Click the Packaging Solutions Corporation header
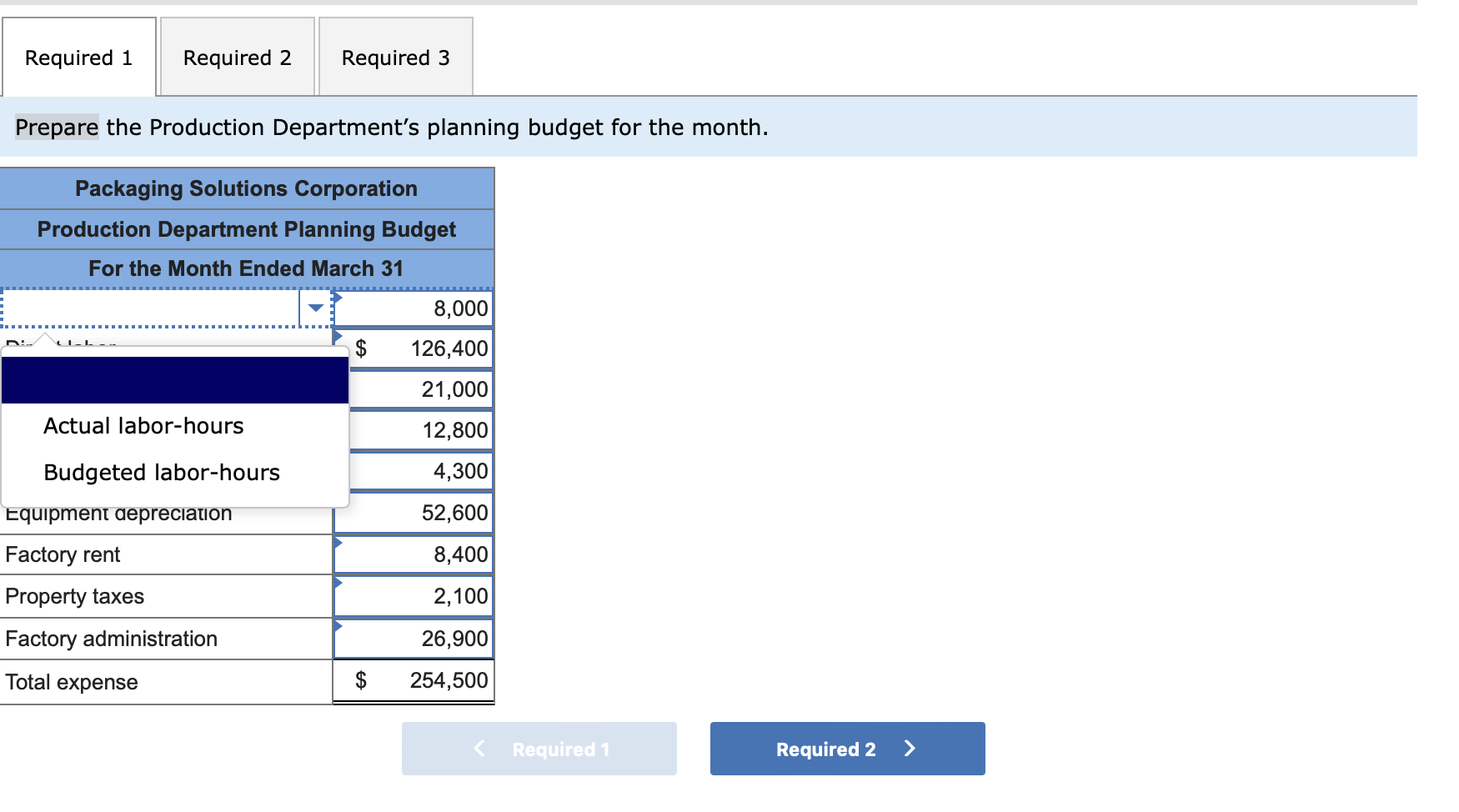This screenshot has height=812, width=1459. point(247,188)
